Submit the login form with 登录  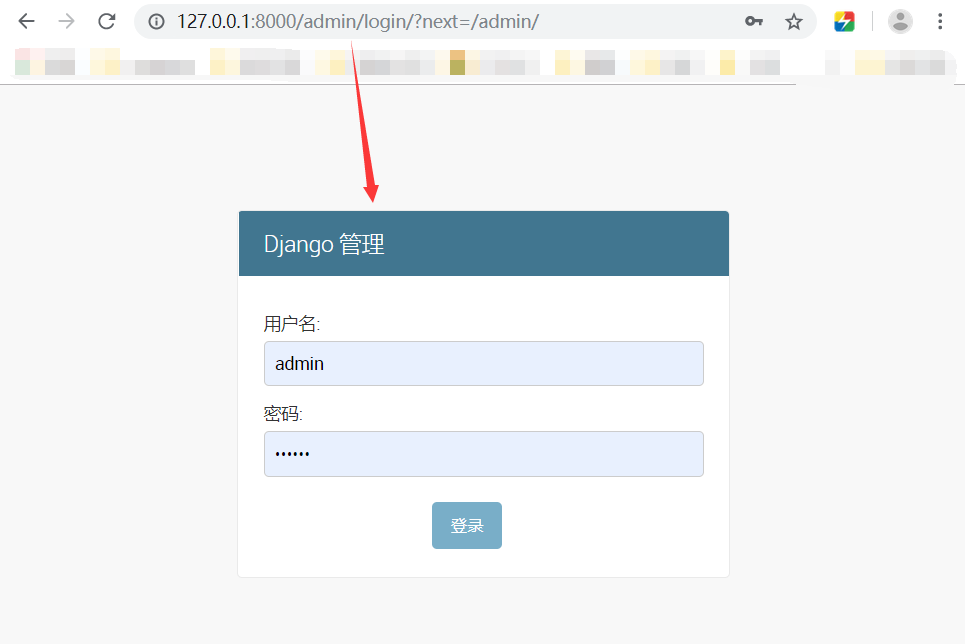[466, 525]
